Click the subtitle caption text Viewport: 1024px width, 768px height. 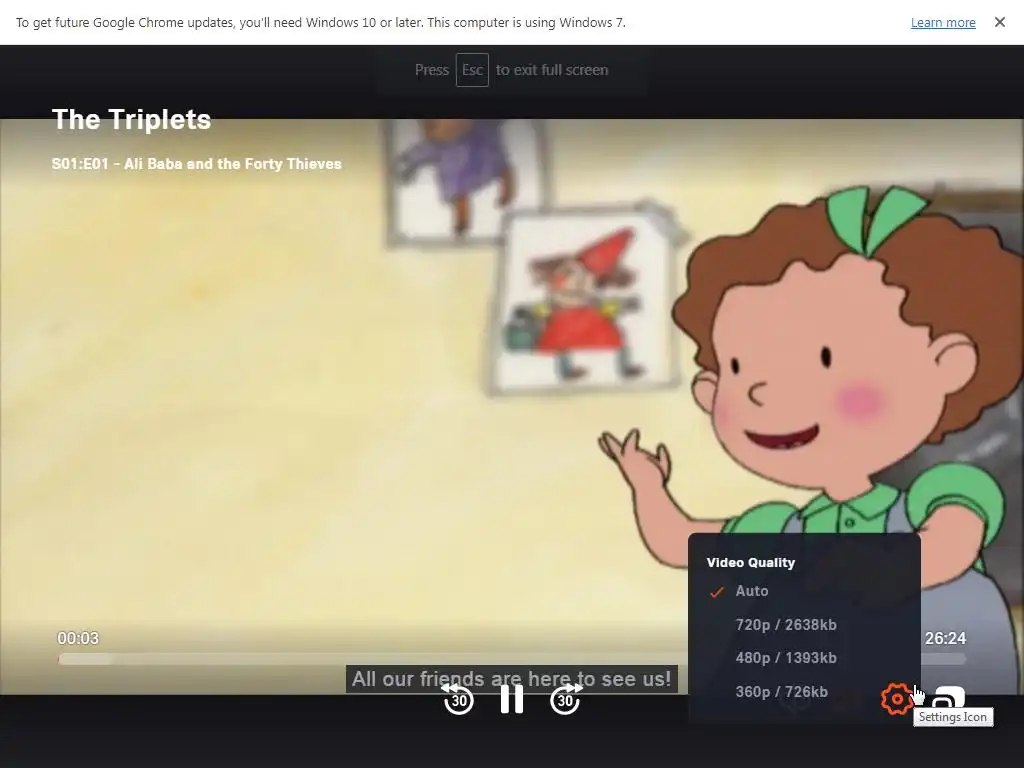(x=511, y=679)
